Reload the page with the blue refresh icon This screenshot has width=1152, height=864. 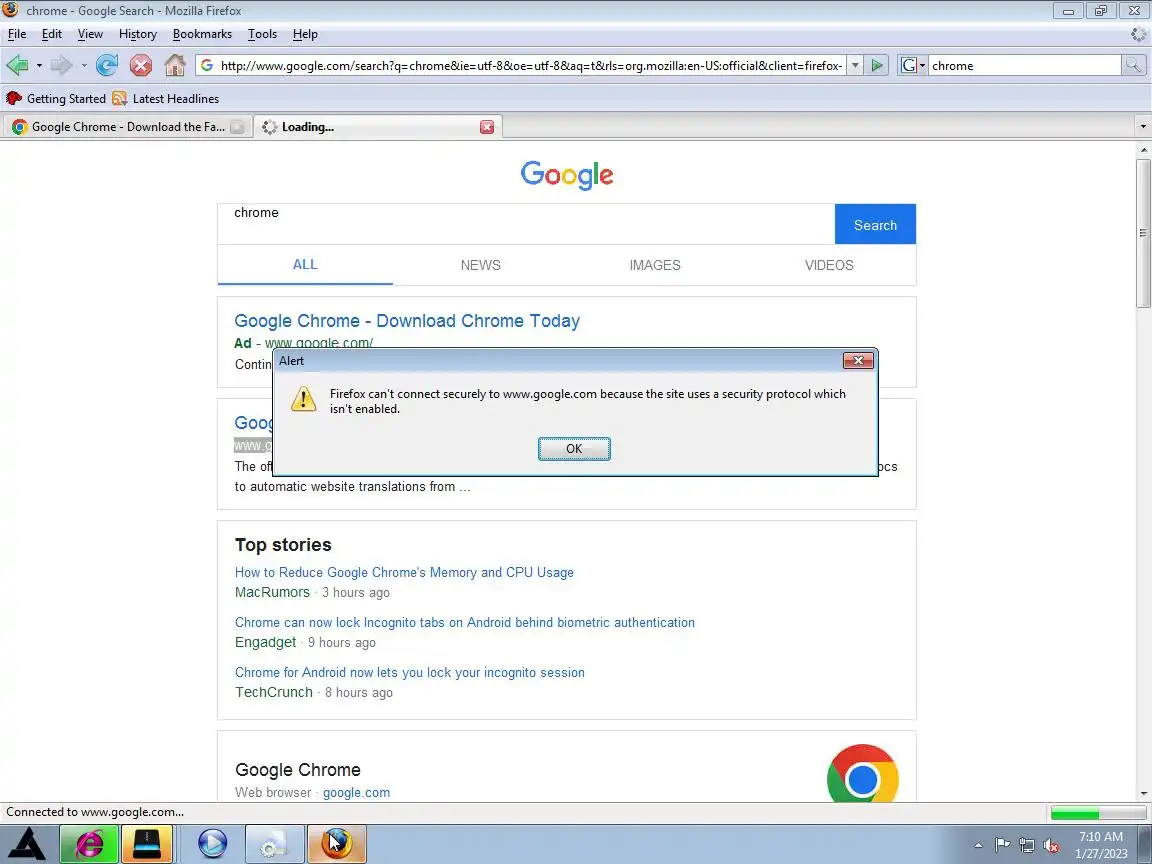pyautogui.click(x=107, y=65)
